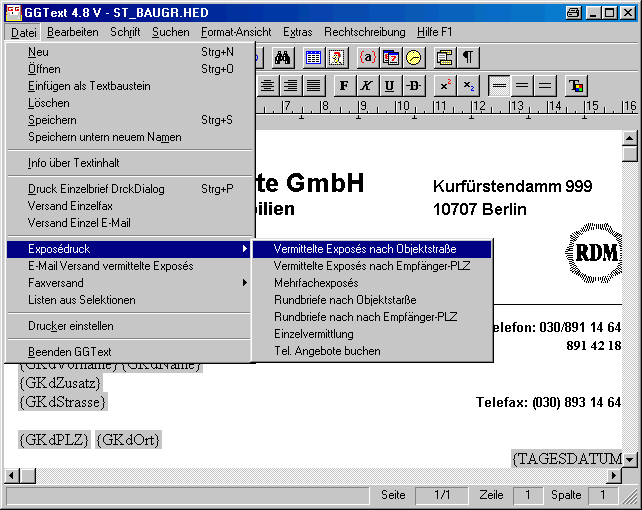The width and height of the screenshot is (642, 510).
Task: Toggle bold formatting (F button)
Action: coord(344,86)
